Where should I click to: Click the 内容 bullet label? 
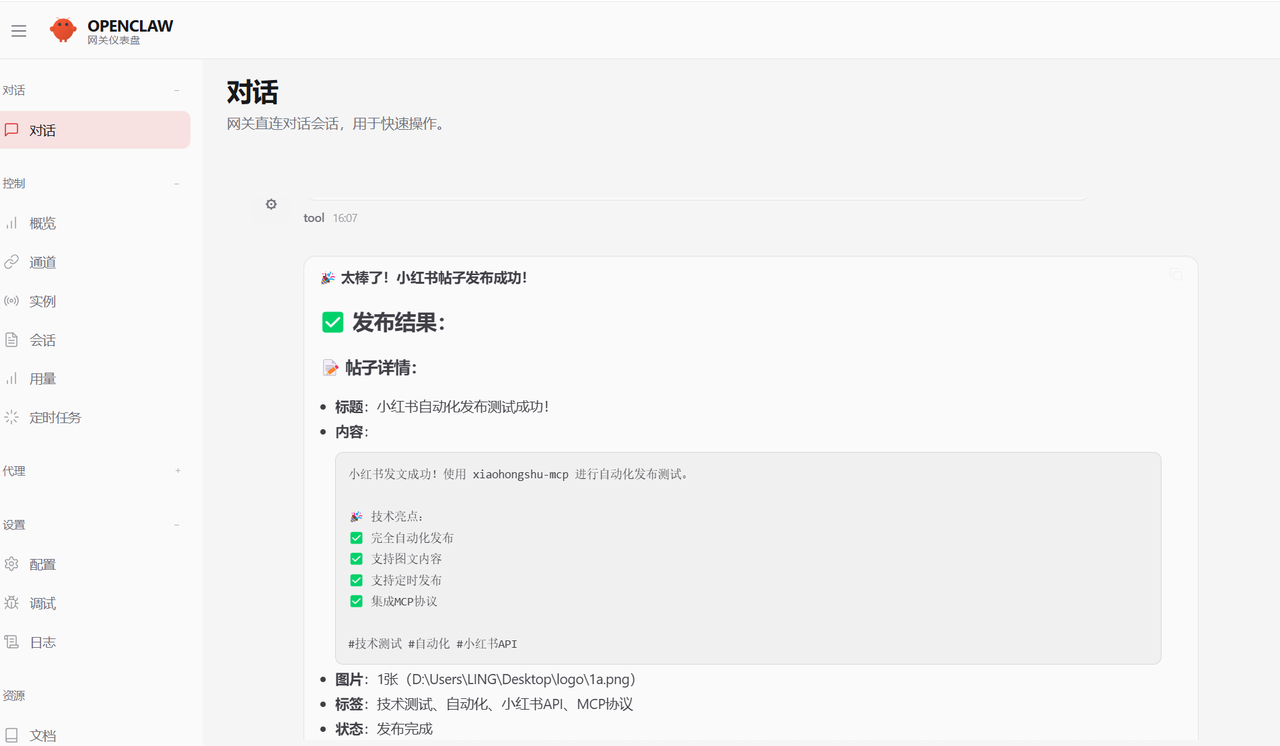(352, 432)
